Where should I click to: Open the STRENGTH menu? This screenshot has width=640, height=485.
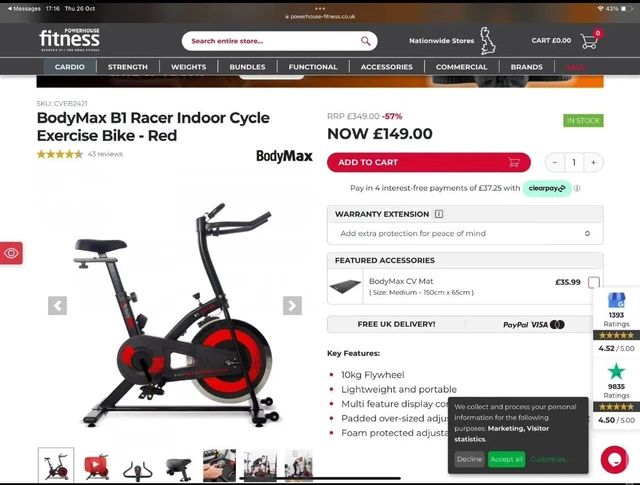pyautogui.click(x=128, y=67)
